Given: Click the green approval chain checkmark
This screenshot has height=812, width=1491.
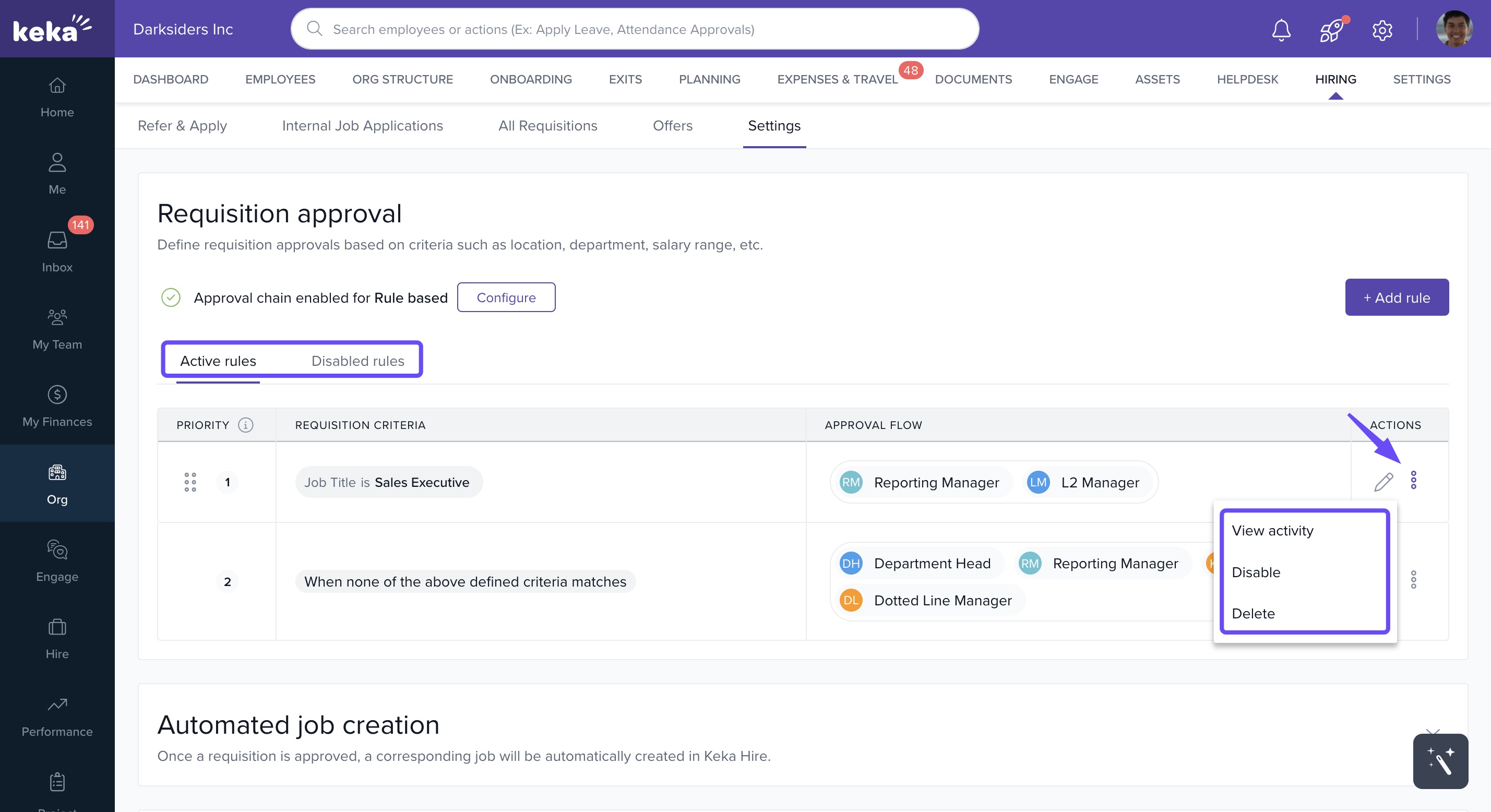Looking at the screenshot, I should click(171, 297).
